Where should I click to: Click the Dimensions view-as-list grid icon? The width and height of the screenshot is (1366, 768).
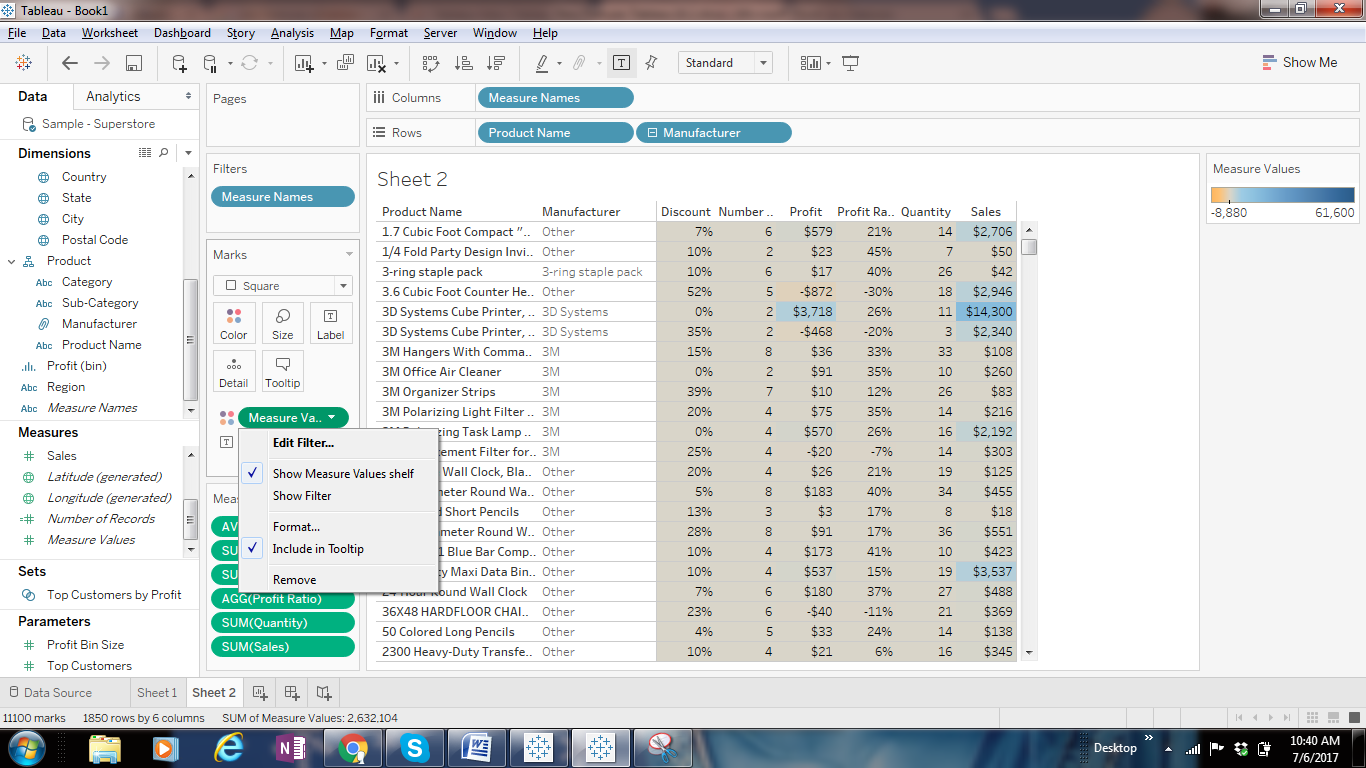point(145,153)
